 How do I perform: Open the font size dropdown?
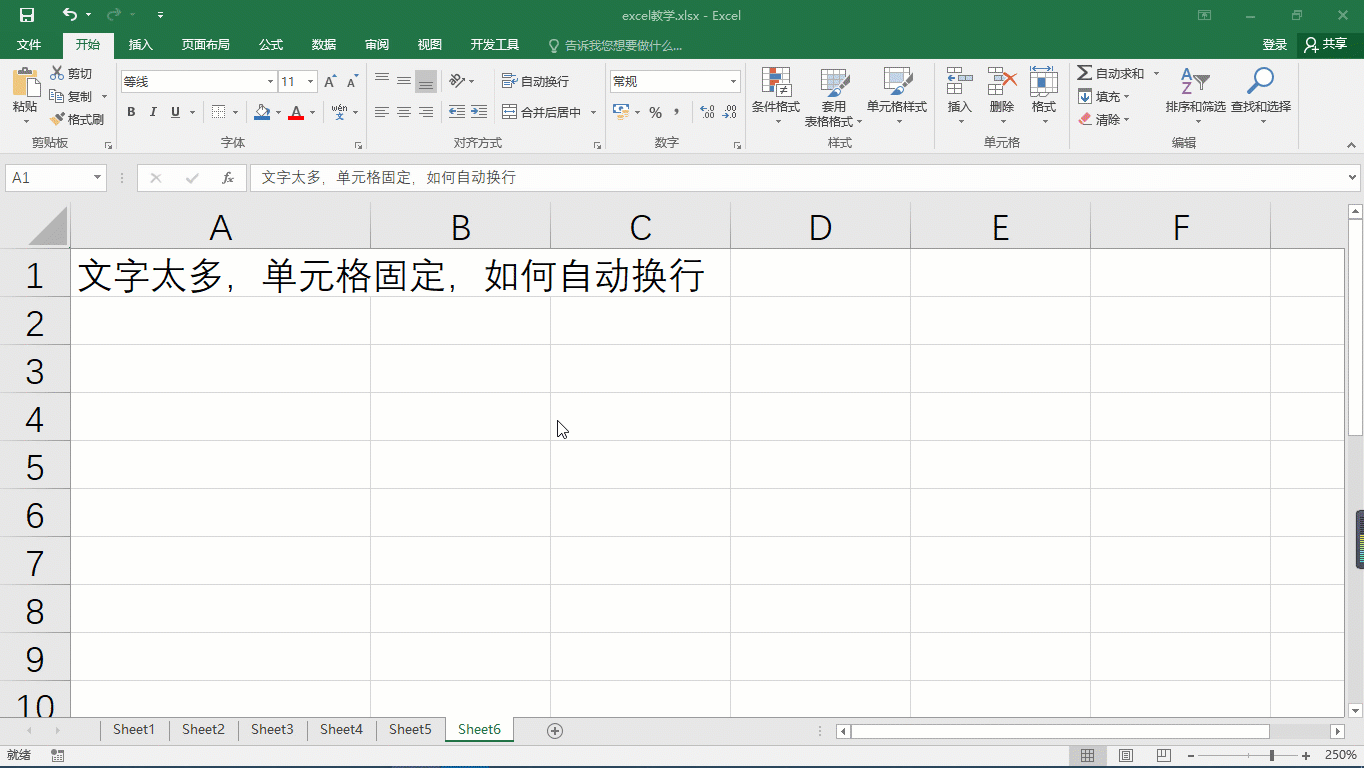point(309,80)
